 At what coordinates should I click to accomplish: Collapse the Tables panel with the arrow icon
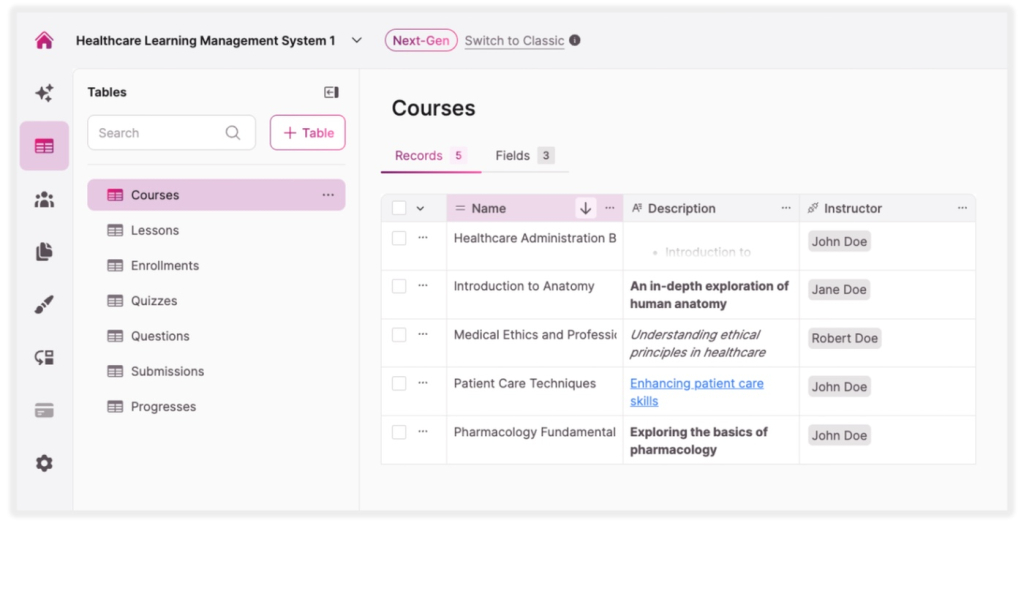pos(330,92)
